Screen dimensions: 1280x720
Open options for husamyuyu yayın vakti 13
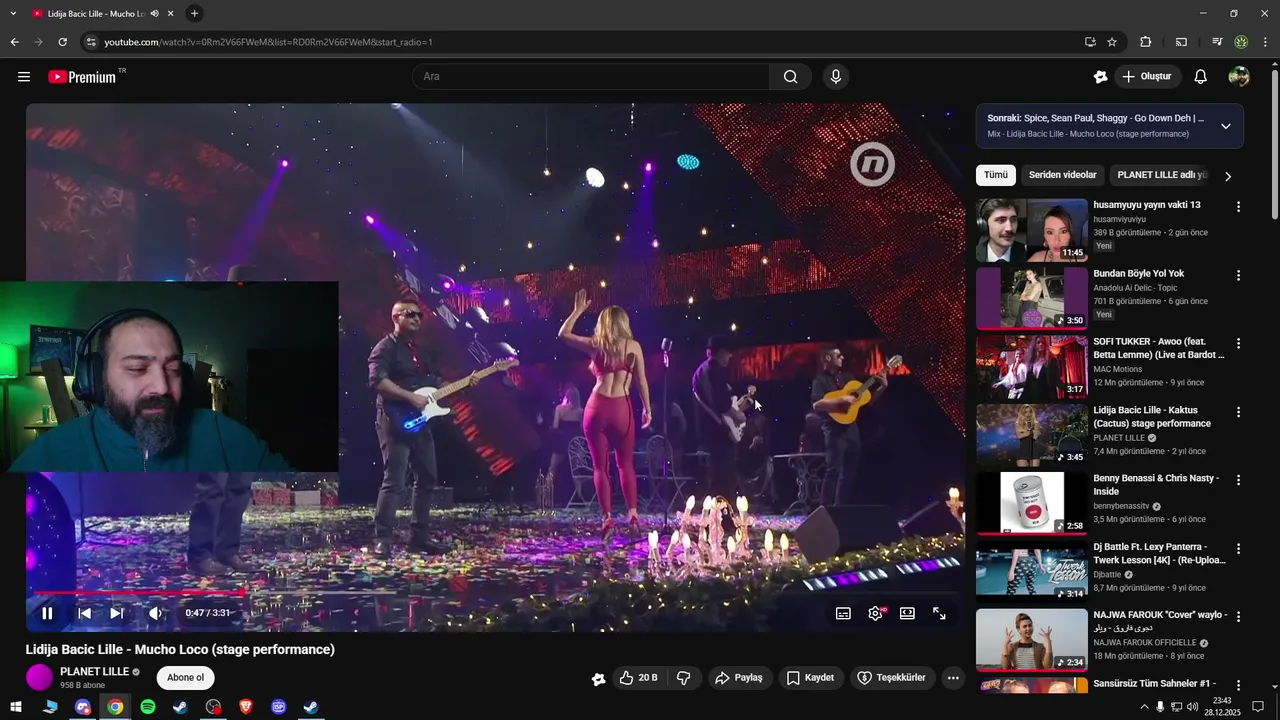[x=1238, y=207]
